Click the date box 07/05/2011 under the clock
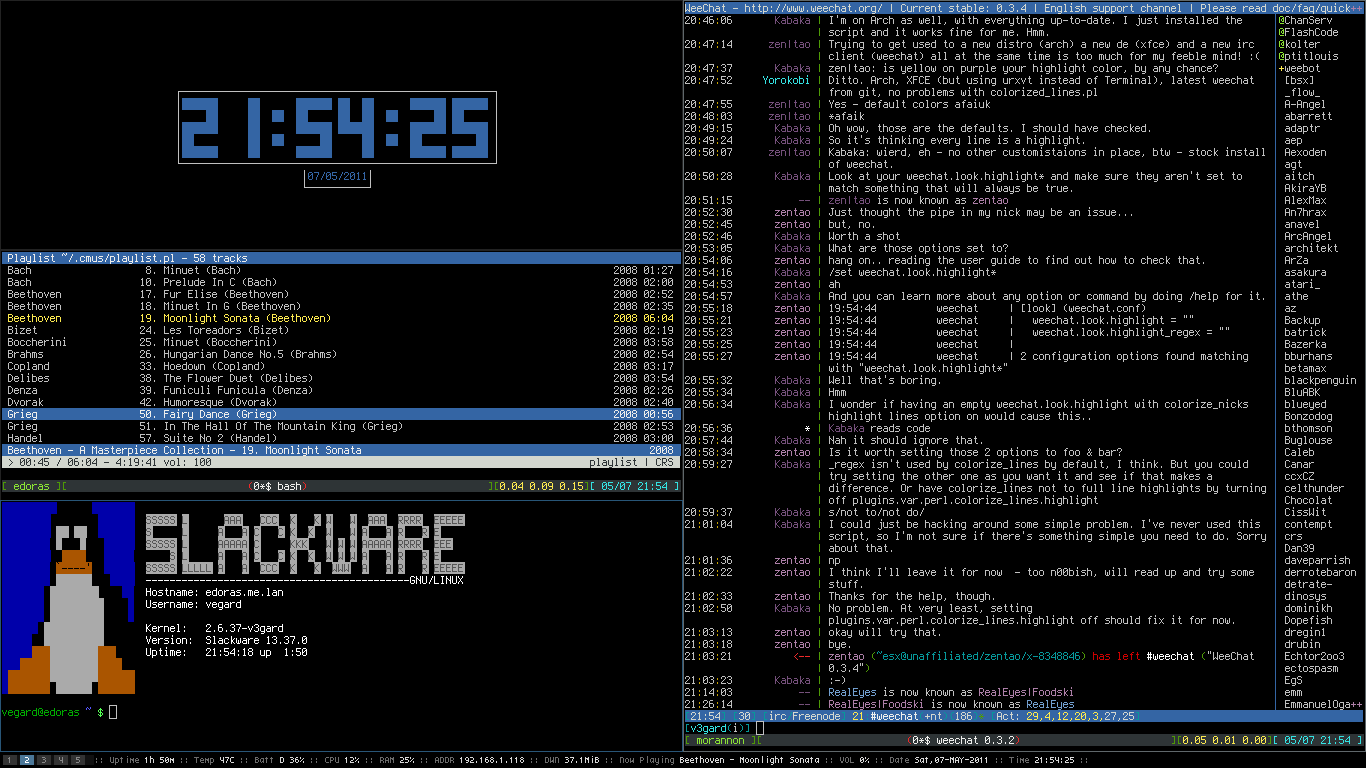The width and height of the screenshot is (1366, 768). [338, 177]
